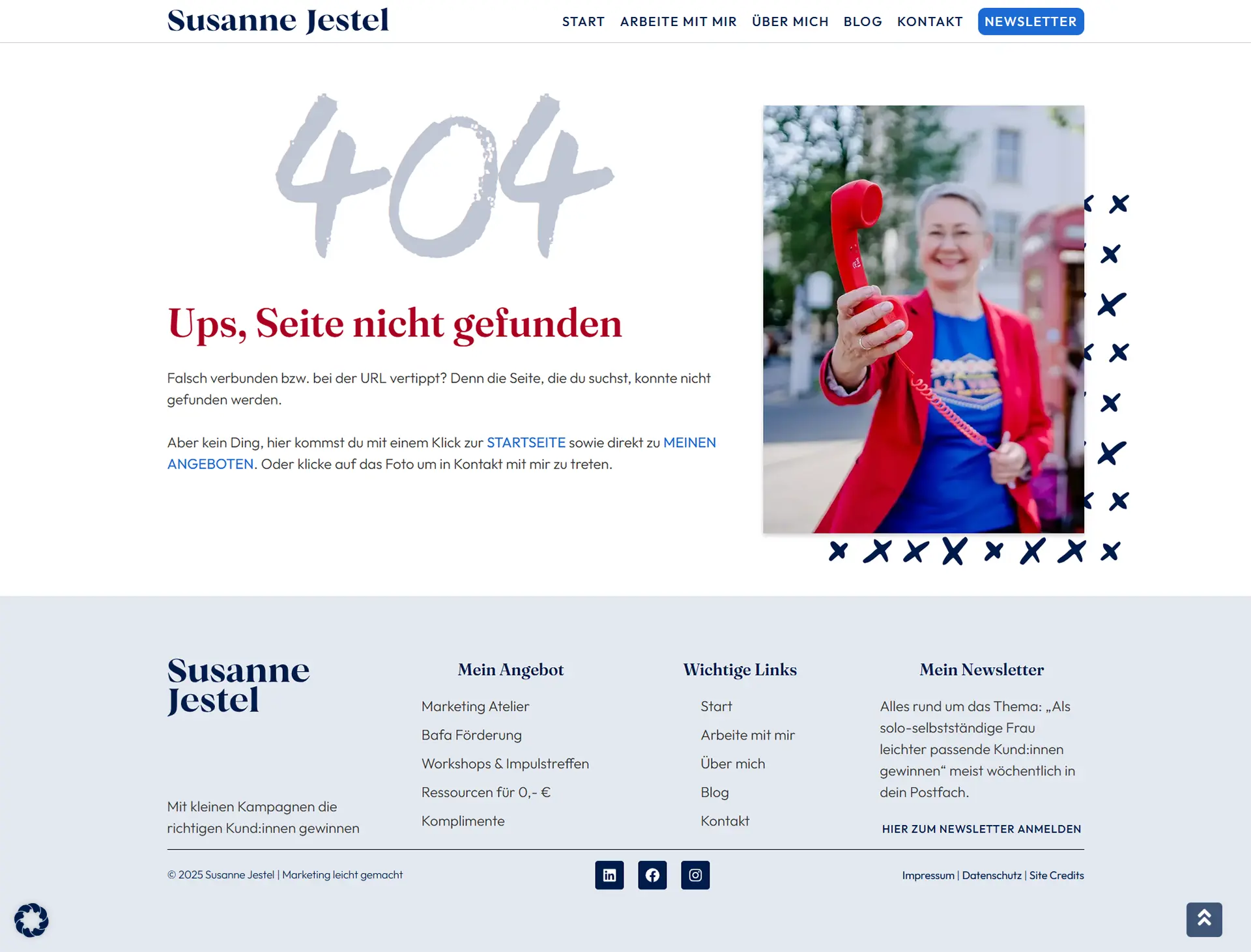Open the Facebook page icon
The image size is (1251, 952).
point(652,874)
